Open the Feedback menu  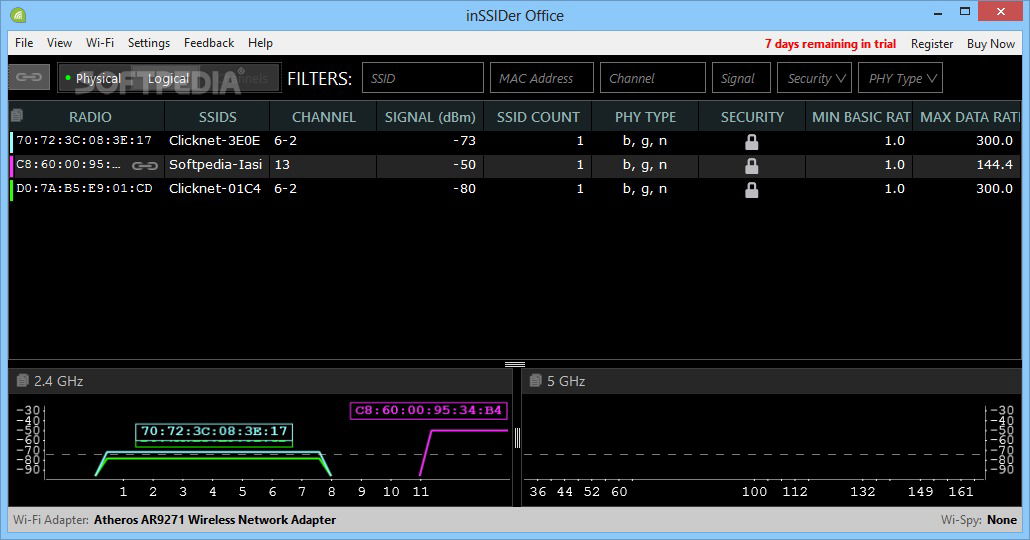coord(209,43)
